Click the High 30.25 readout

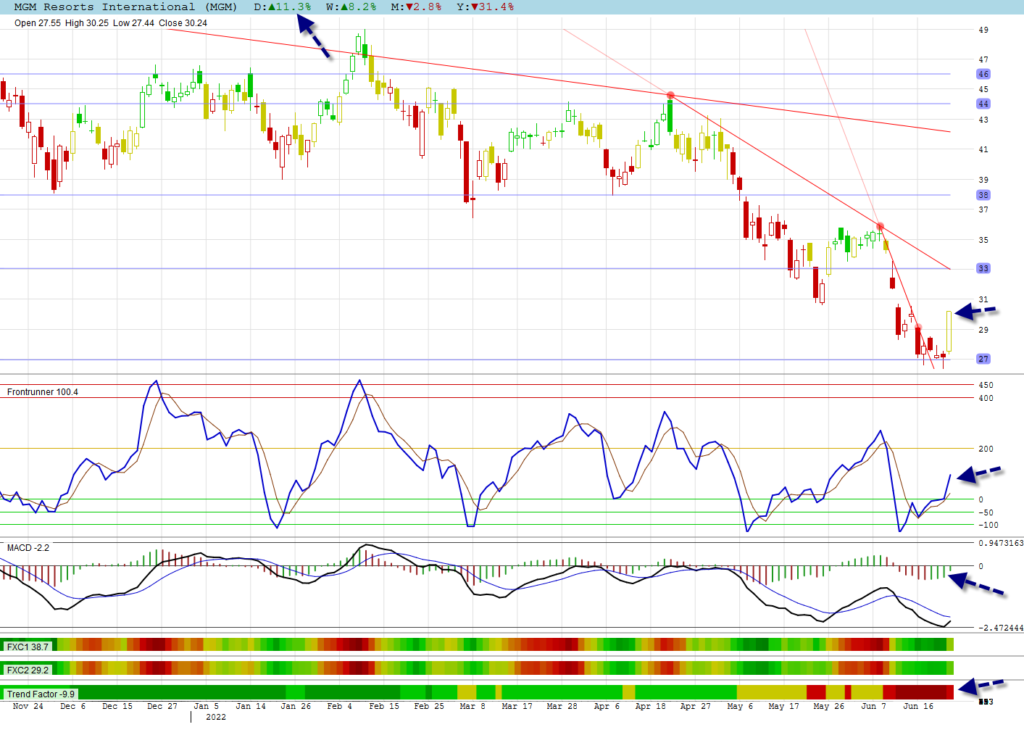pos(87,23)
